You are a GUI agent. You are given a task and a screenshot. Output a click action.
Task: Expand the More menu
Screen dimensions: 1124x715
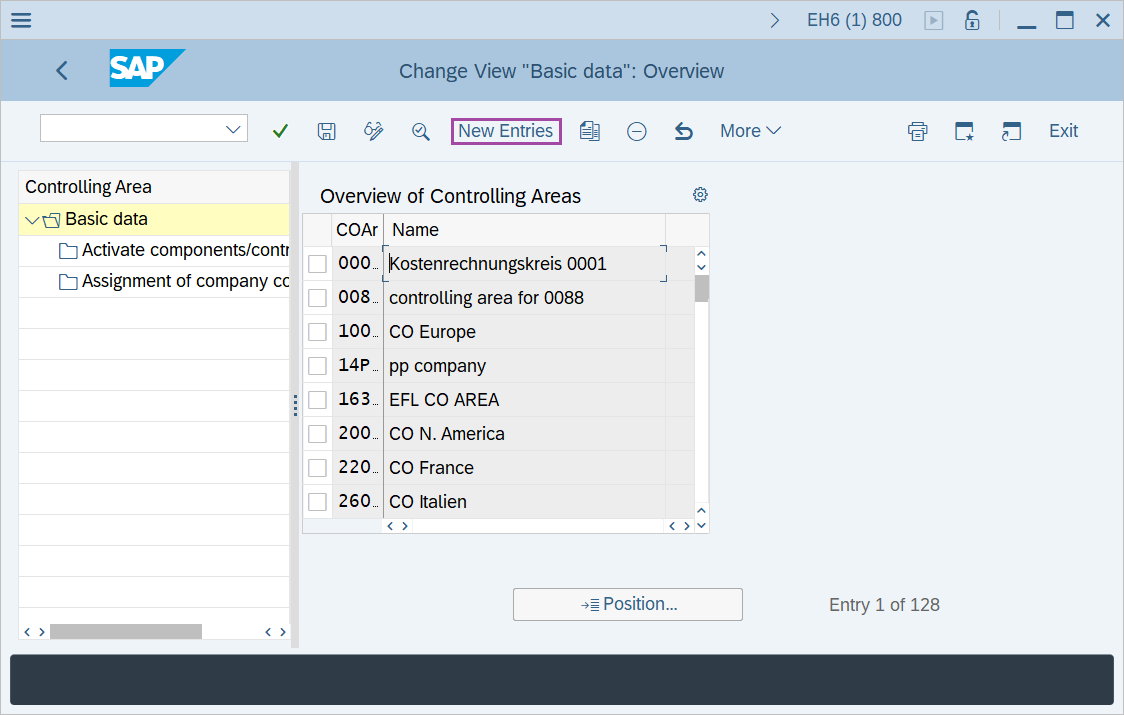[x=750, y=131]
